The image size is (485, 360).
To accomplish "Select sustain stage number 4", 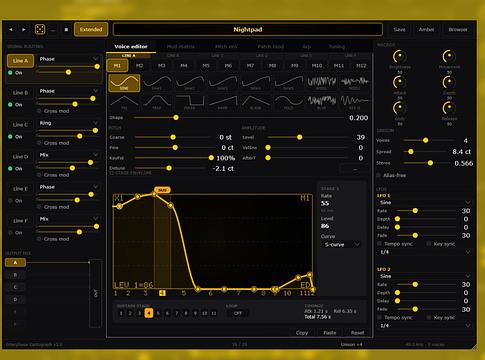I will 149,313.
